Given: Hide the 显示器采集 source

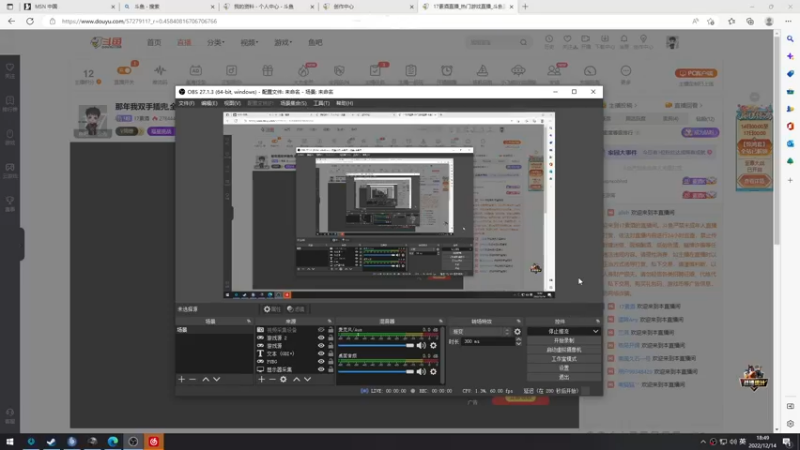Looking at the screenshot, I should 321,369.
